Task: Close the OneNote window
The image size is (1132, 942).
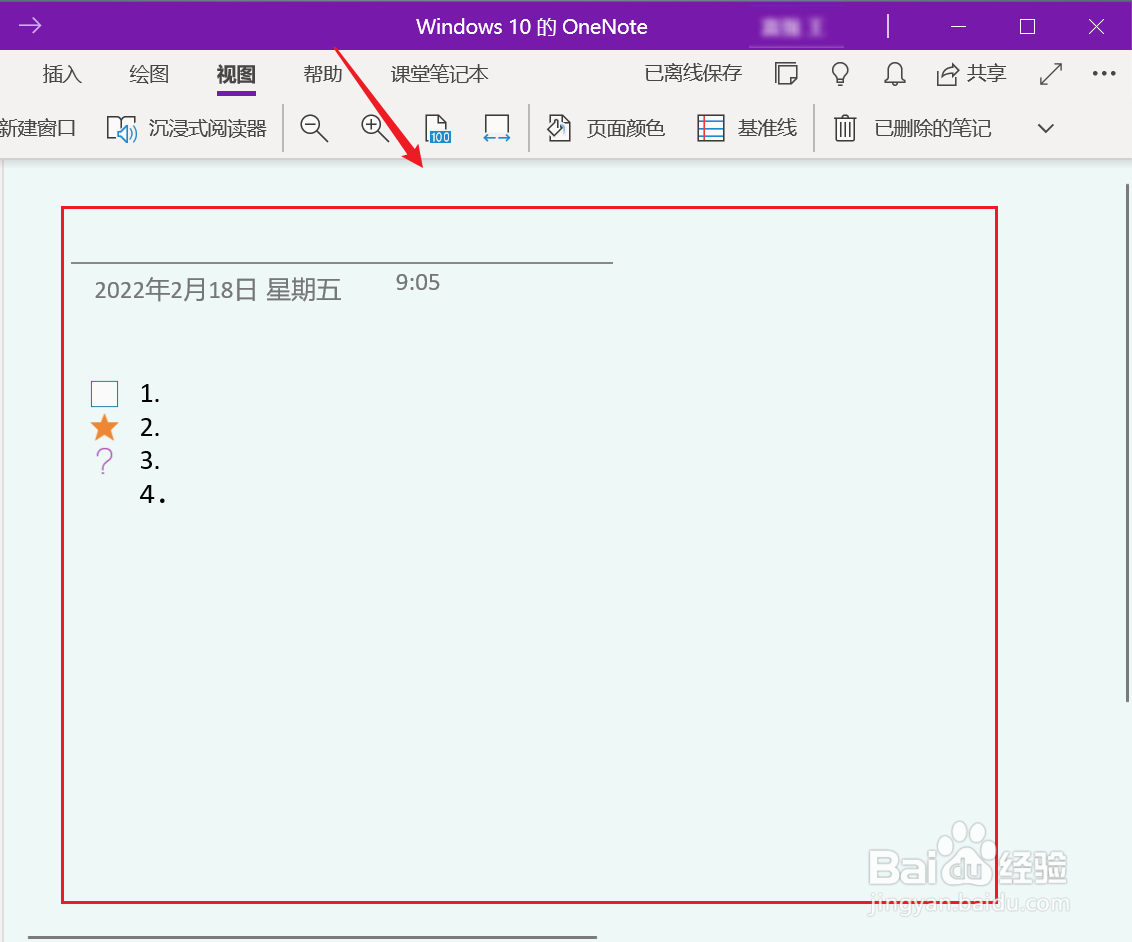Action: click(1096, 27)
